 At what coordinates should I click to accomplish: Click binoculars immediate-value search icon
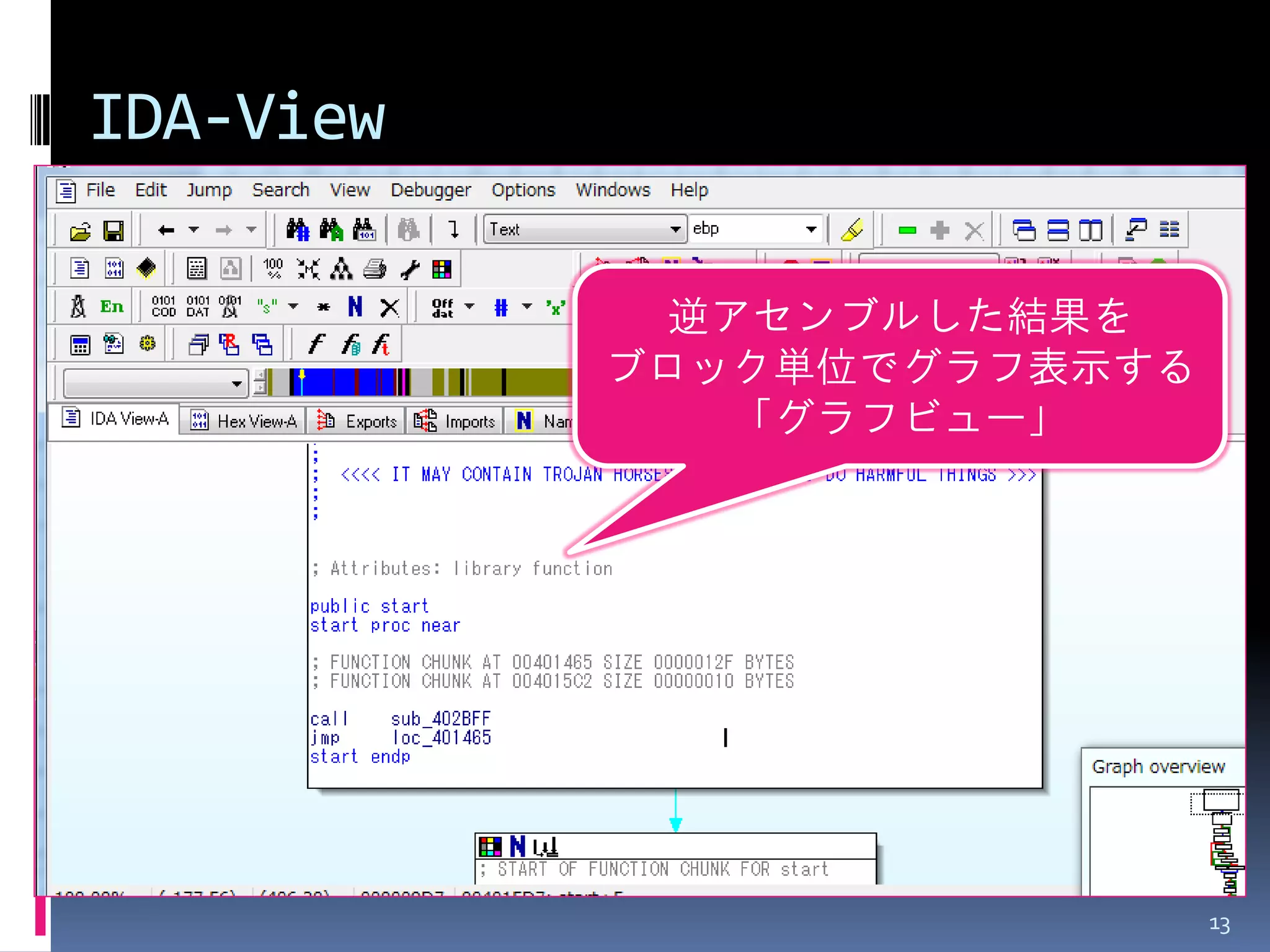298,230
